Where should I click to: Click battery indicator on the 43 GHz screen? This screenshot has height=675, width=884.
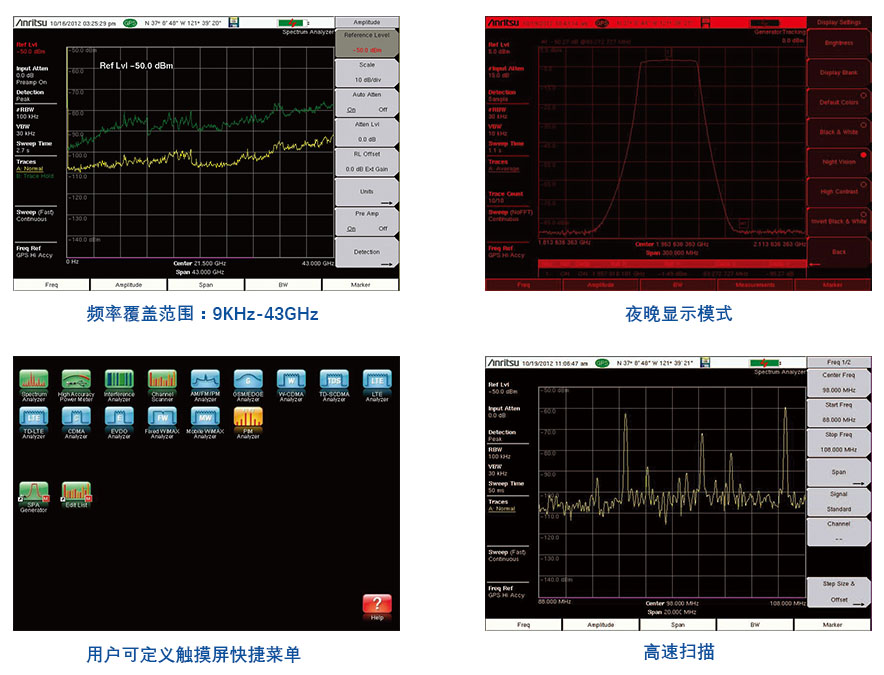pyautogui.click(x=292, y=23)
